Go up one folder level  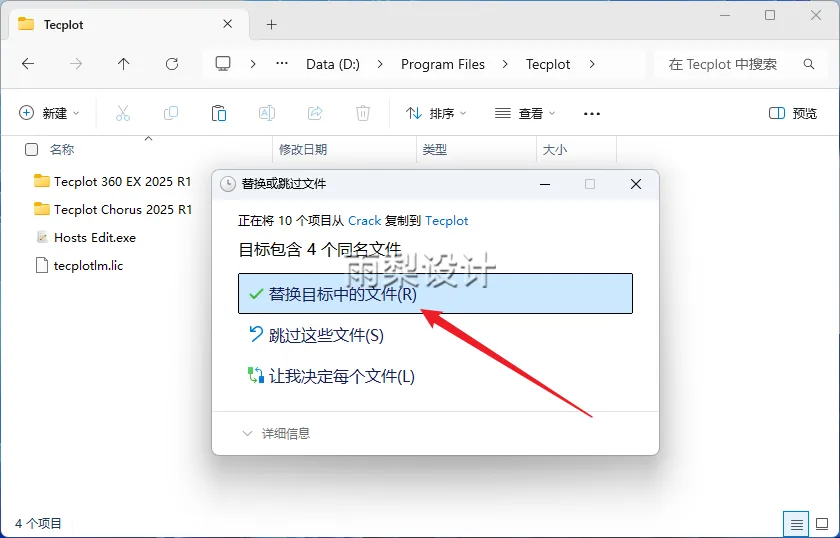[124, 64]
